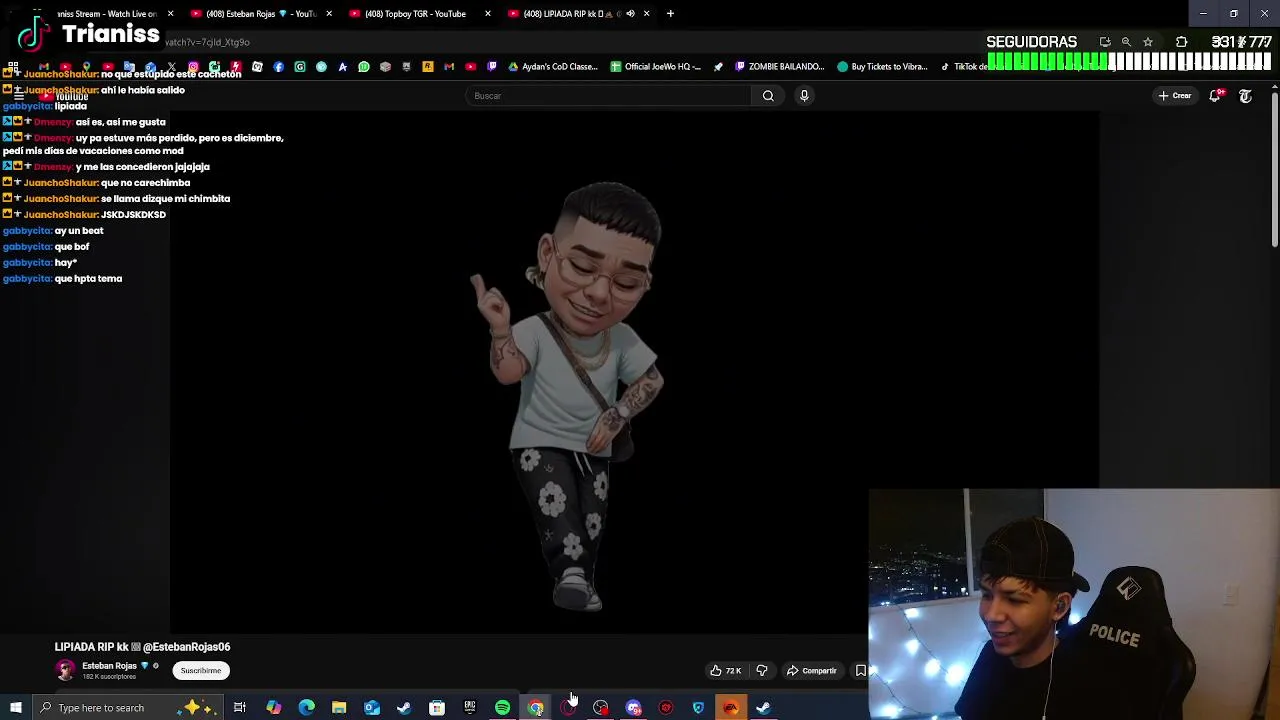The width and height of the screenshot is (1280, 720).
Task: Select the '182 K suscriptores' text
Action: point(109,677)
